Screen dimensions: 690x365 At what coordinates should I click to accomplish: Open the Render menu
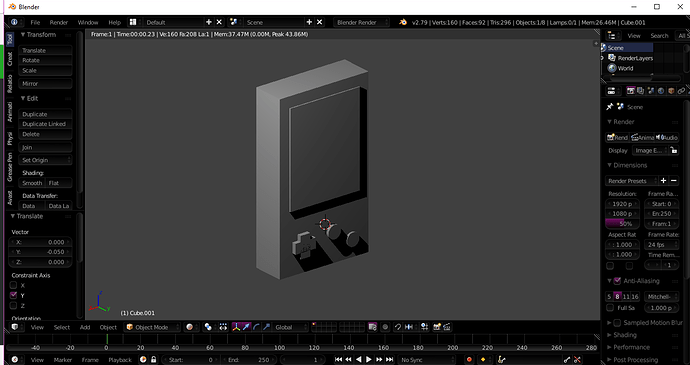tap(59, 22)
